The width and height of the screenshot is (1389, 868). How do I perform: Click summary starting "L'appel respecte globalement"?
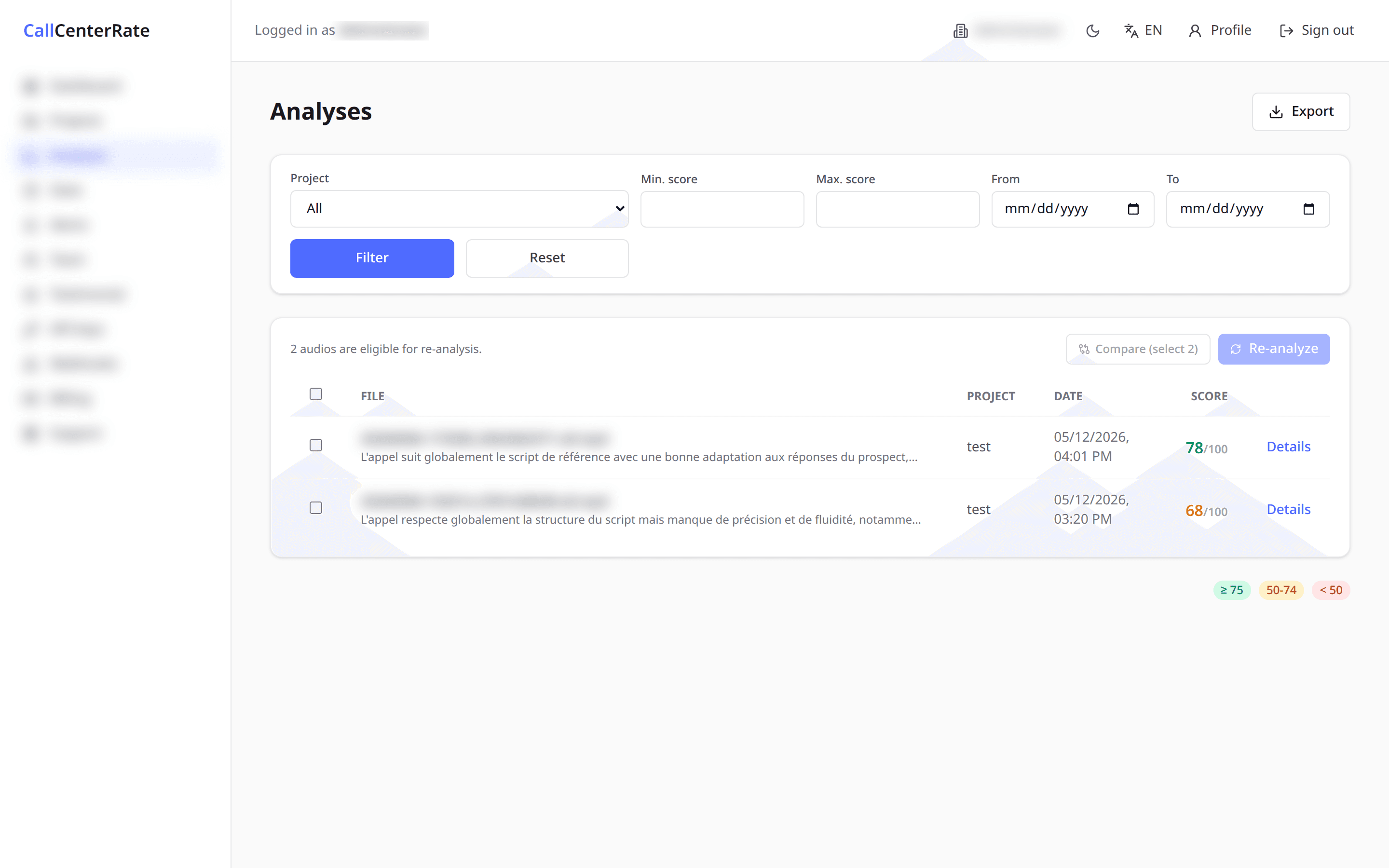tap(640, 519)
